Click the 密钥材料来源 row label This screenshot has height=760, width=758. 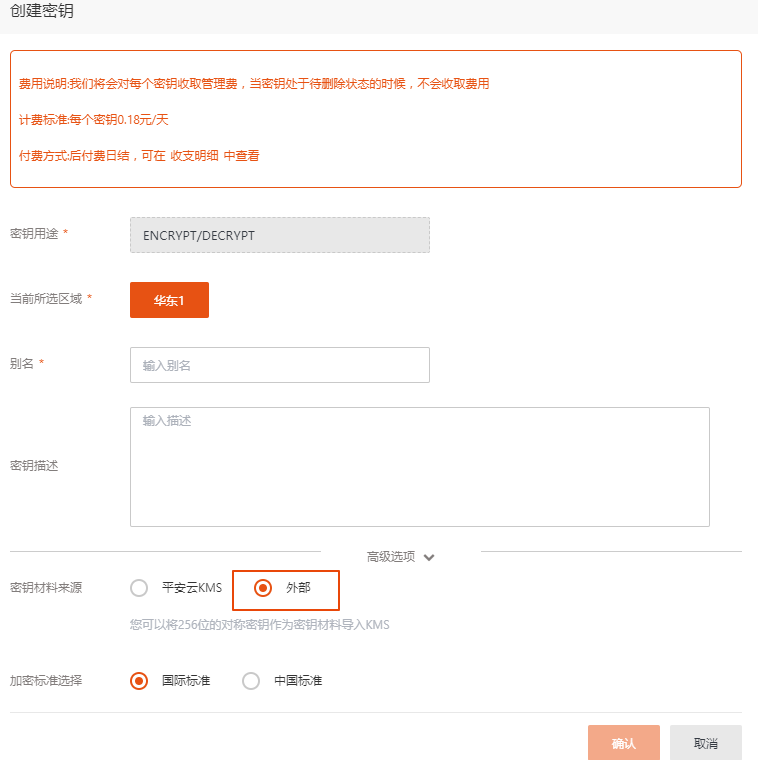tap(46, 587)
